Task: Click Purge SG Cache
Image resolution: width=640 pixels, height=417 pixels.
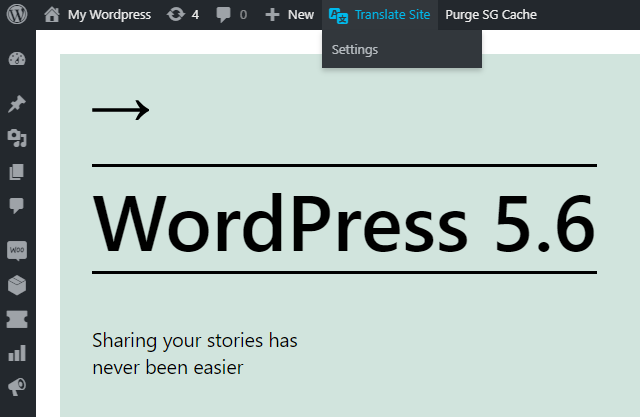Action: [x=491, y=15]
